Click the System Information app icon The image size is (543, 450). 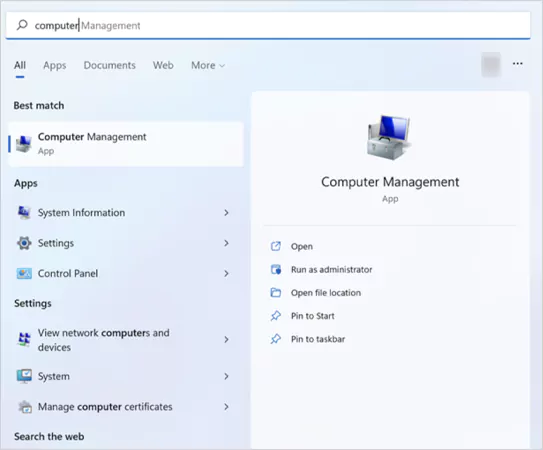pos(24,212)
